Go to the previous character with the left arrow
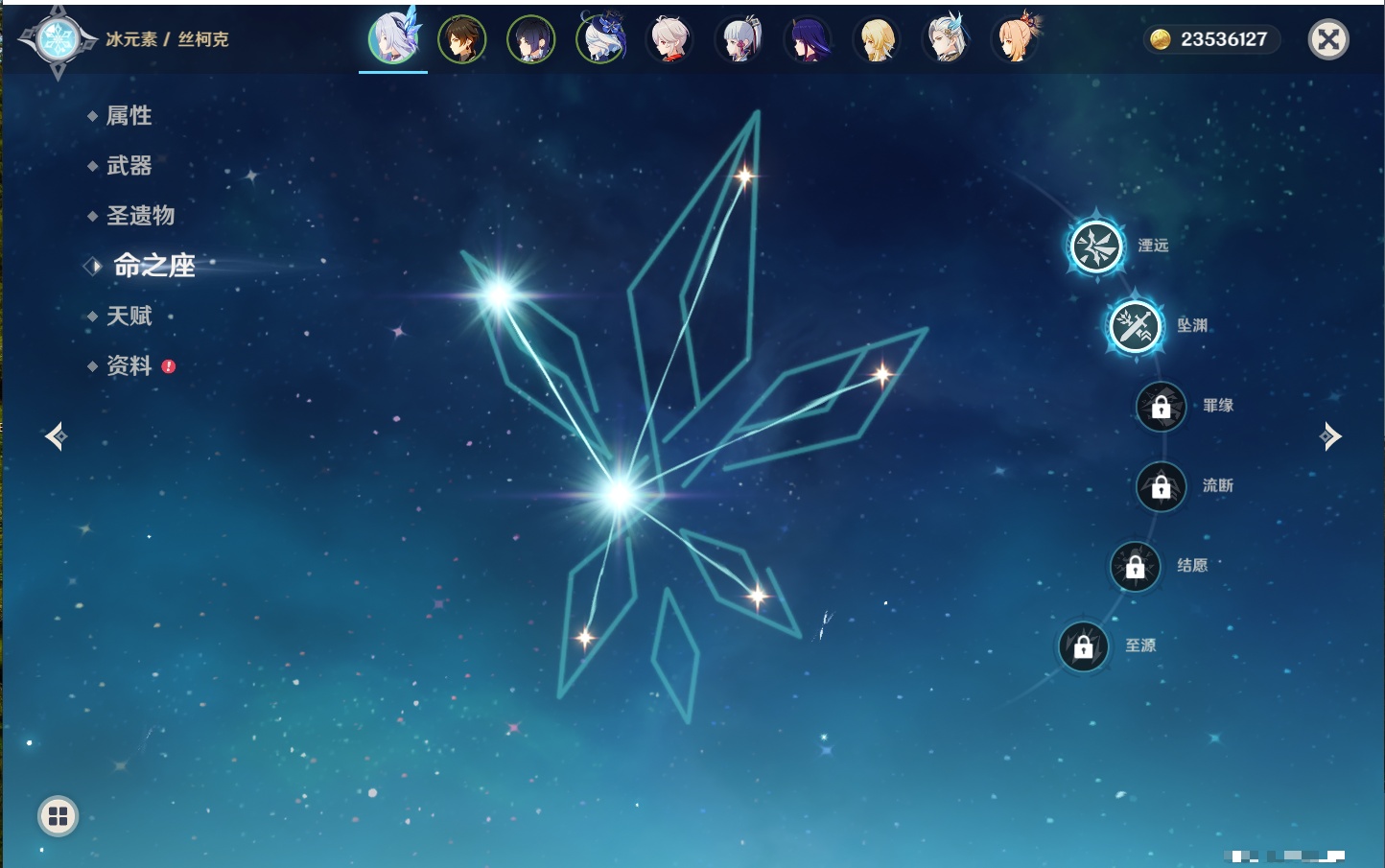 56,436
